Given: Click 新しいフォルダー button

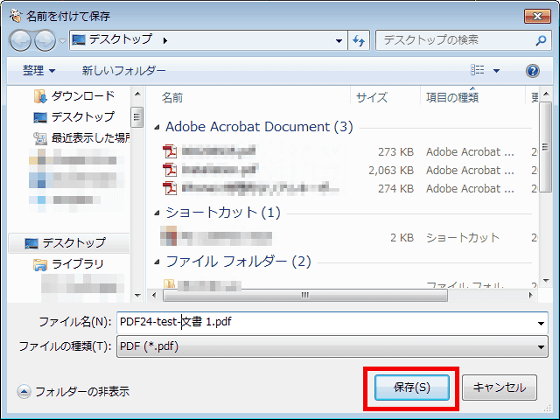Looking at the screenshot, I should [124, 70].
